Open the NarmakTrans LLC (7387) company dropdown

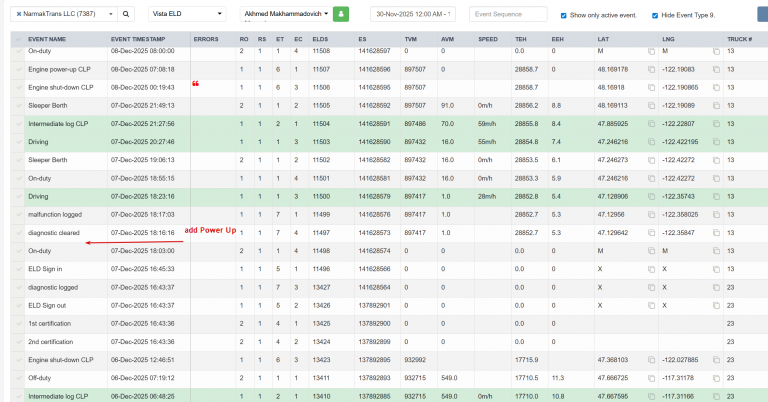[x=64, y=14]
